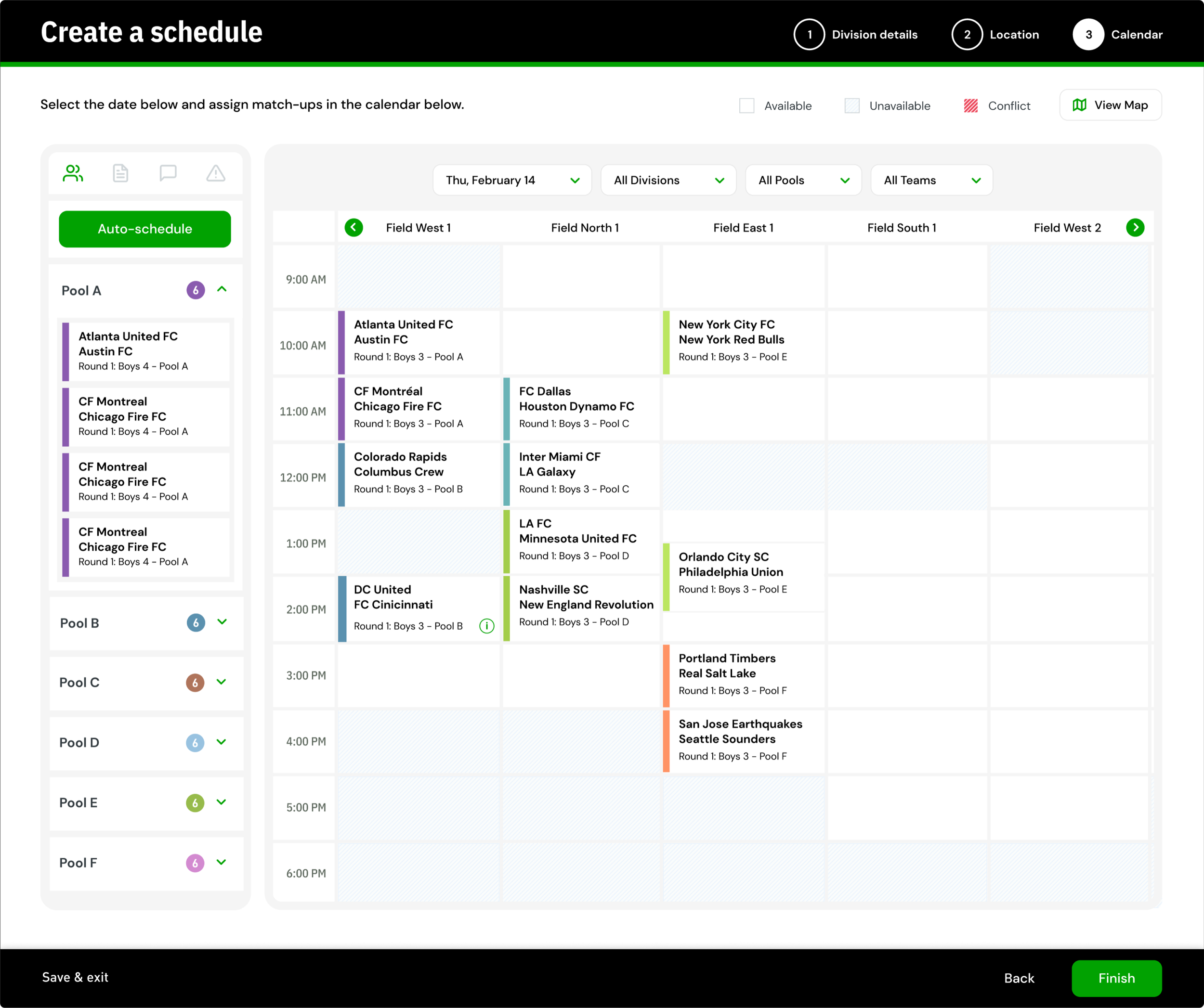1204x1008 pixels.
Task: Select the teams icon in sidebar tabs
Action: click(73, 173)
